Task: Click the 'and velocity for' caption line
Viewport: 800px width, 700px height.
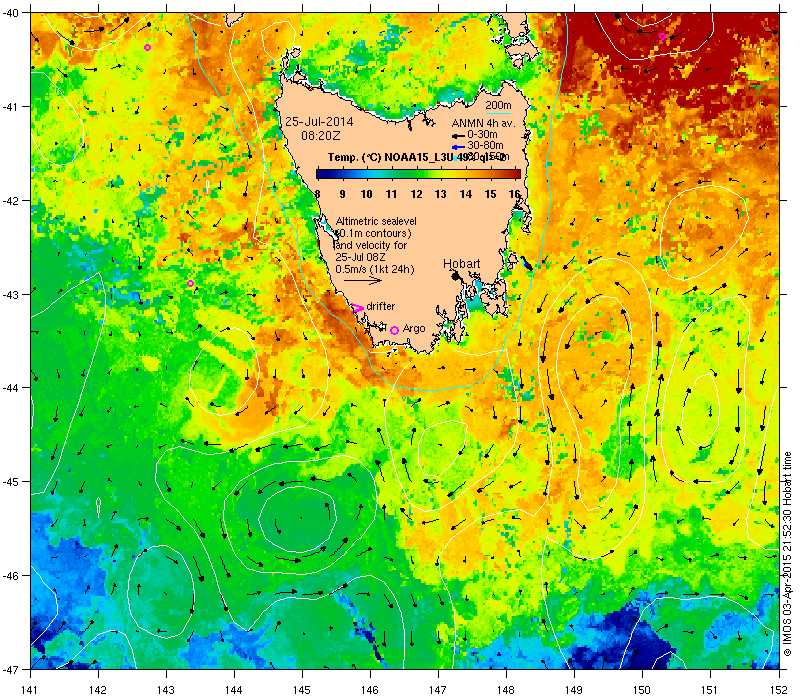Action: pyautogui.click(x=371, y=245)
